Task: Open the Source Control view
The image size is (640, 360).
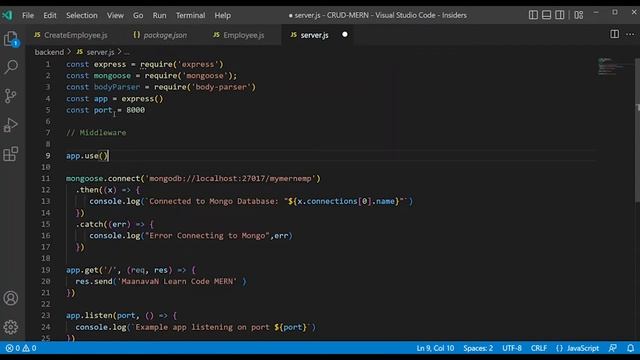Action: [11, 96]
